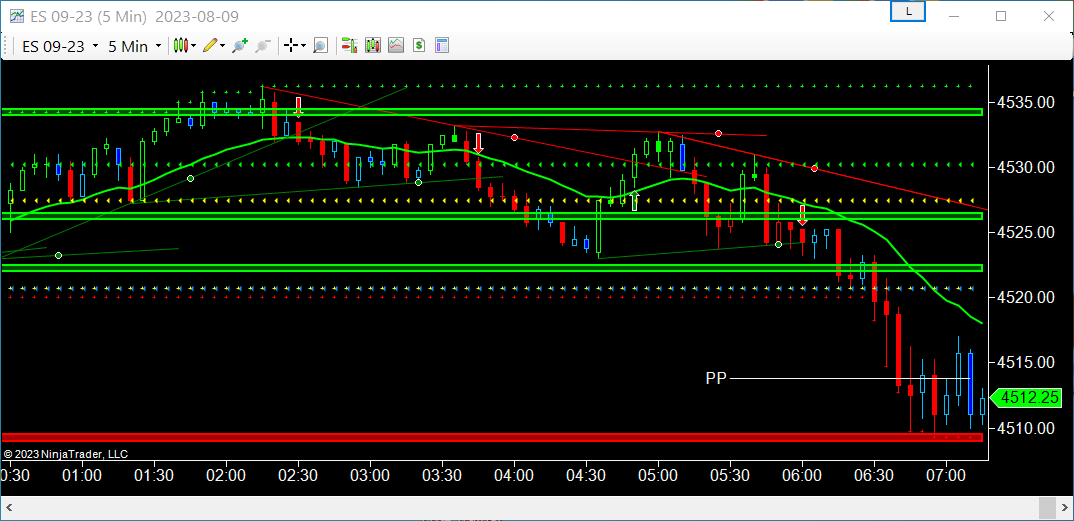The width and height of the screenshot is (1074, 521).
Task: Click the 06:30 time axis label
Action: (x=874, y=475)
